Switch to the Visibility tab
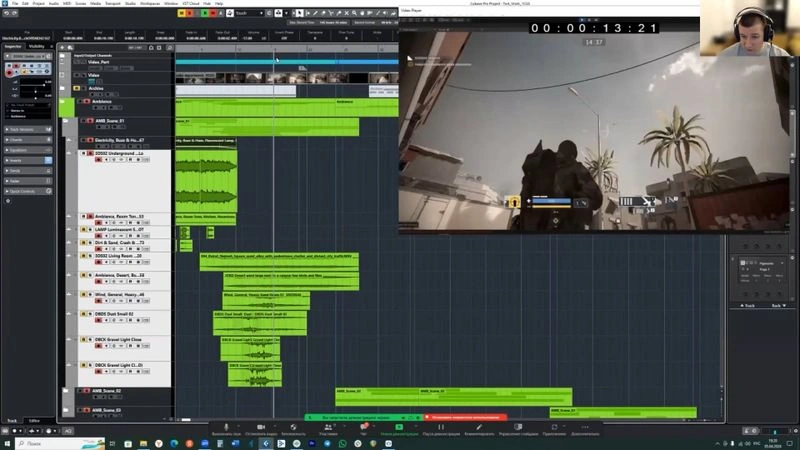Image resolution: width=800 pixels, height=450 pixels. pos(37,46)
